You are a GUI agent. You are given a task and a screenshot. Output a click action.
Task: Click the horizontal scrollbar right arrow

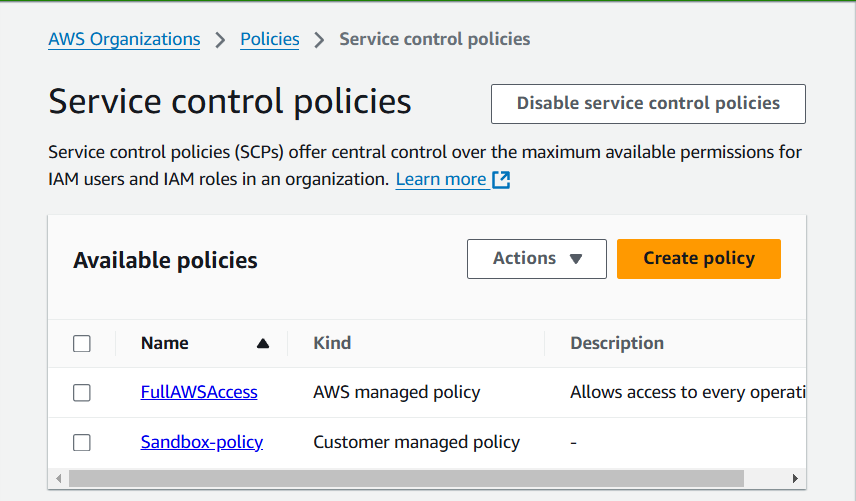pyautogui.click(x=795, y=479)
